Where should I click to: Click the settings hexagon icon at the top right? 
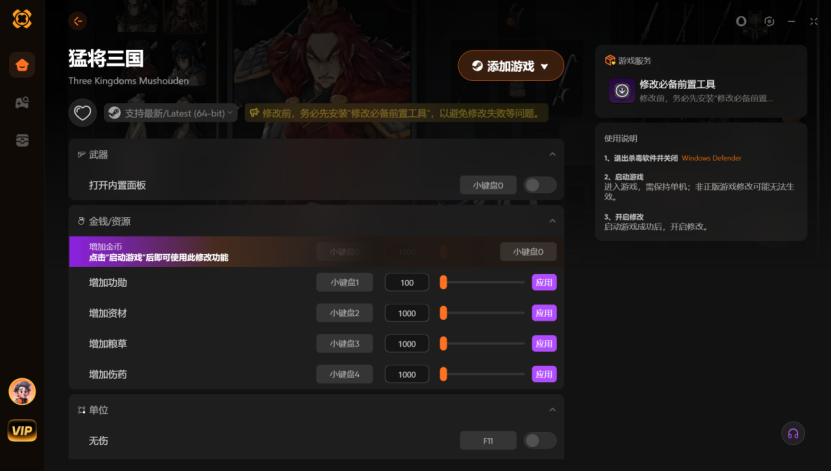tap(769, 21)
